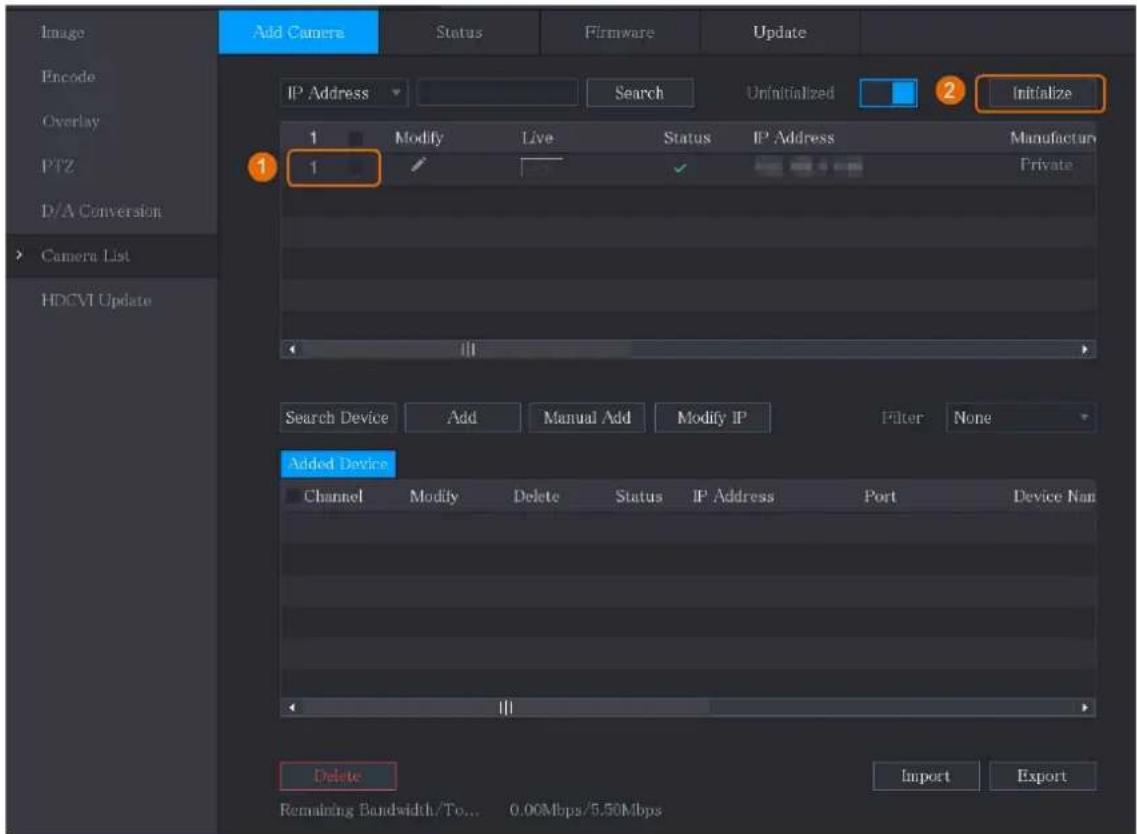The width and height of the screenshot is (1137, 834).
Task: Open D/A Conversion in the sidebar
Action: click(102, 211)
